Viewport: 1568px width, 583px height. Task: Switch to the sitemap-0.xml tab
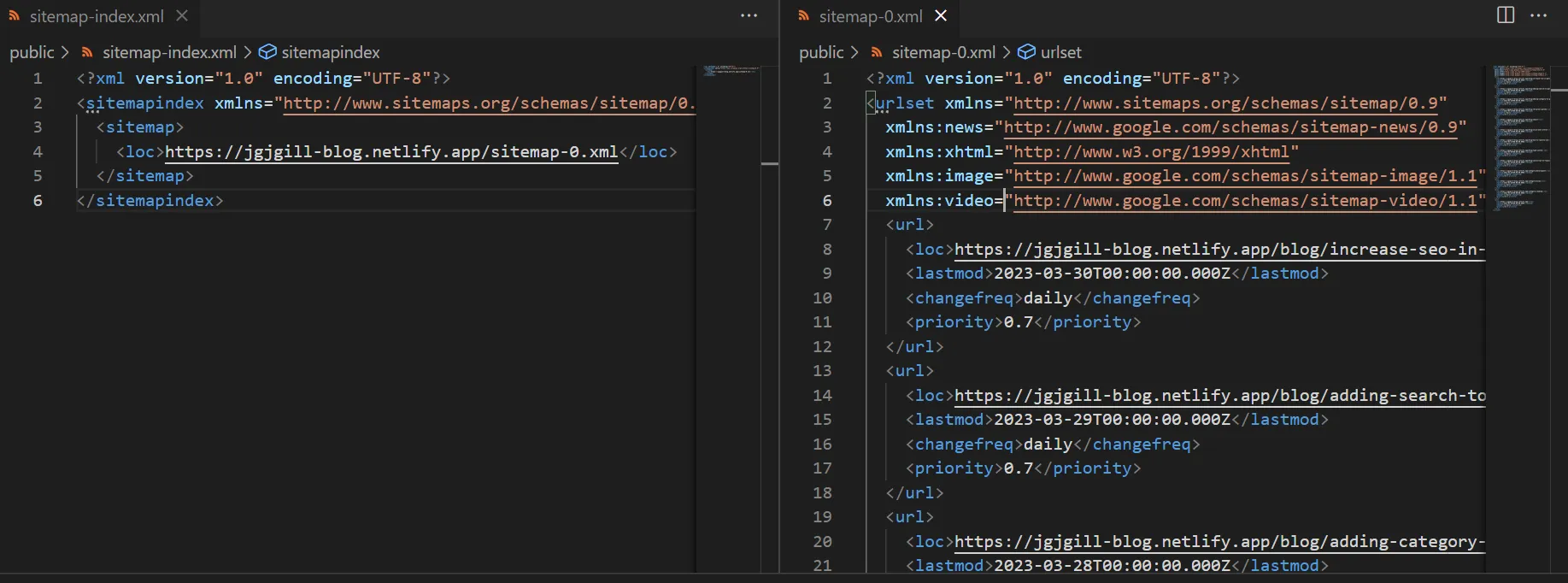point(871,16)
